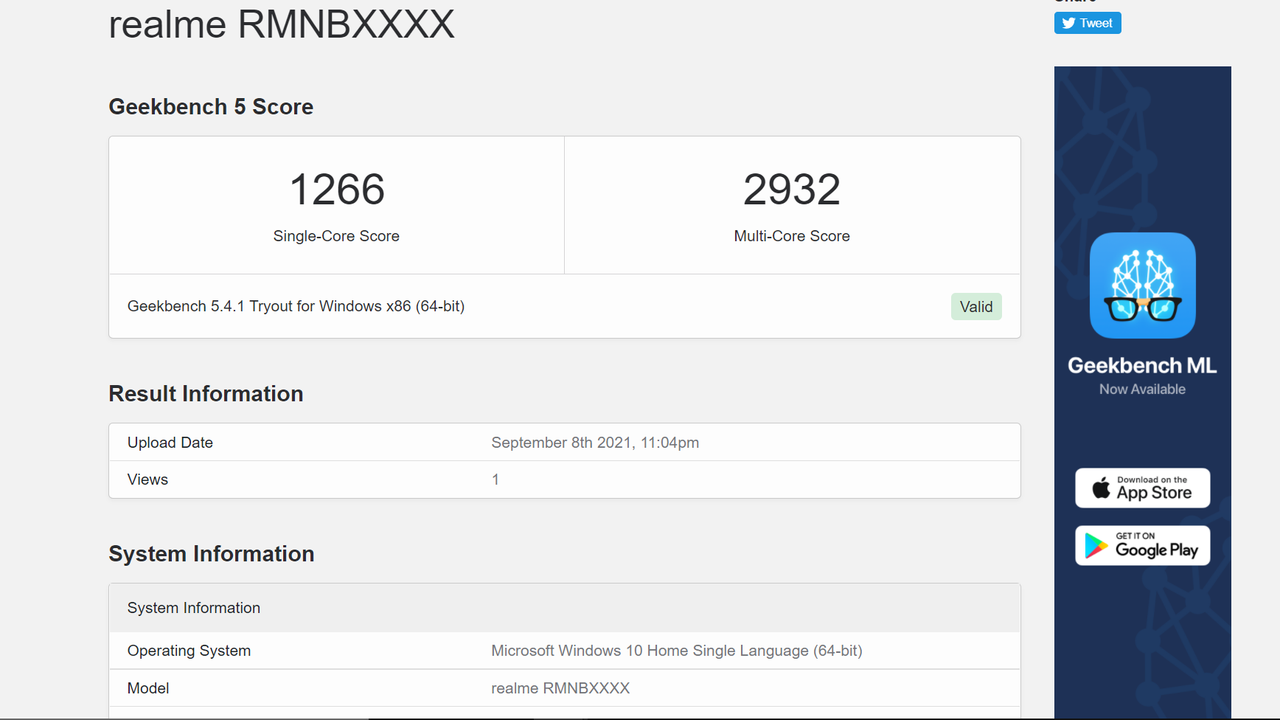Click the Operating System row label
Viewport: 1280px width, 720px height.
pyautogui.click(x=189, y=650)
